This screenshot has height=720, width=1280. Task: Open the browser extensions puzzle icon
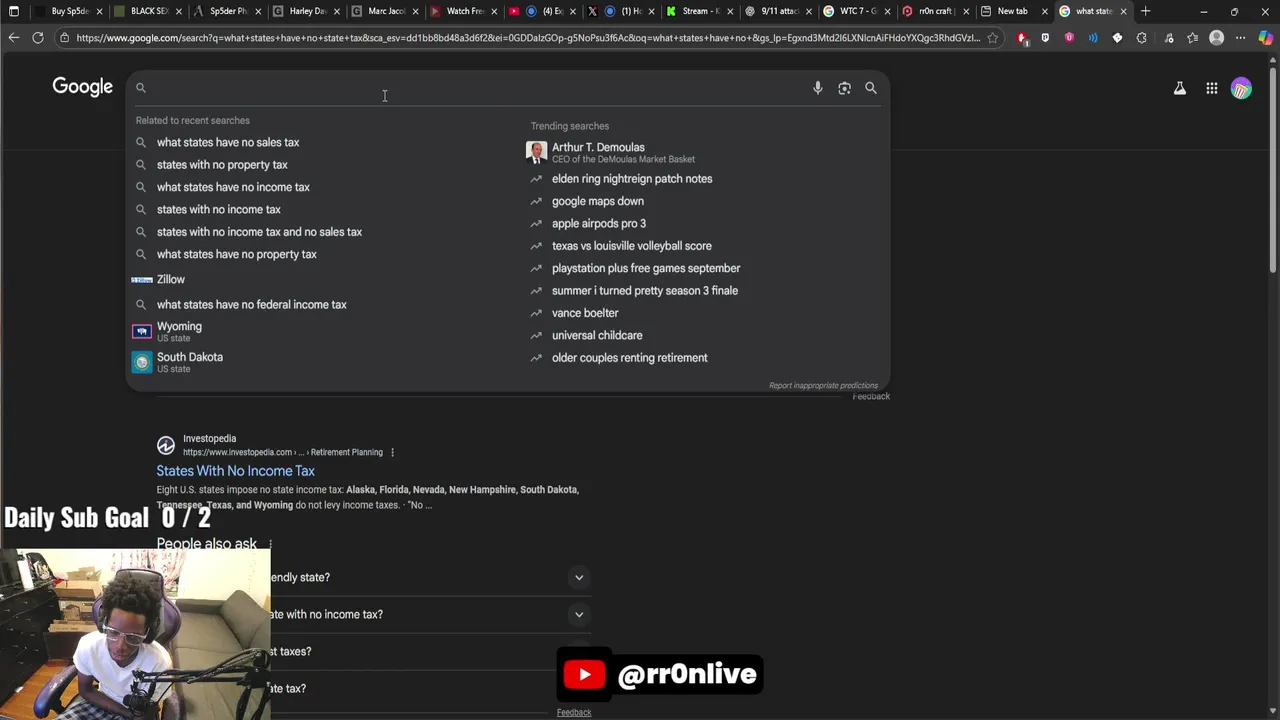[1142, 38]
